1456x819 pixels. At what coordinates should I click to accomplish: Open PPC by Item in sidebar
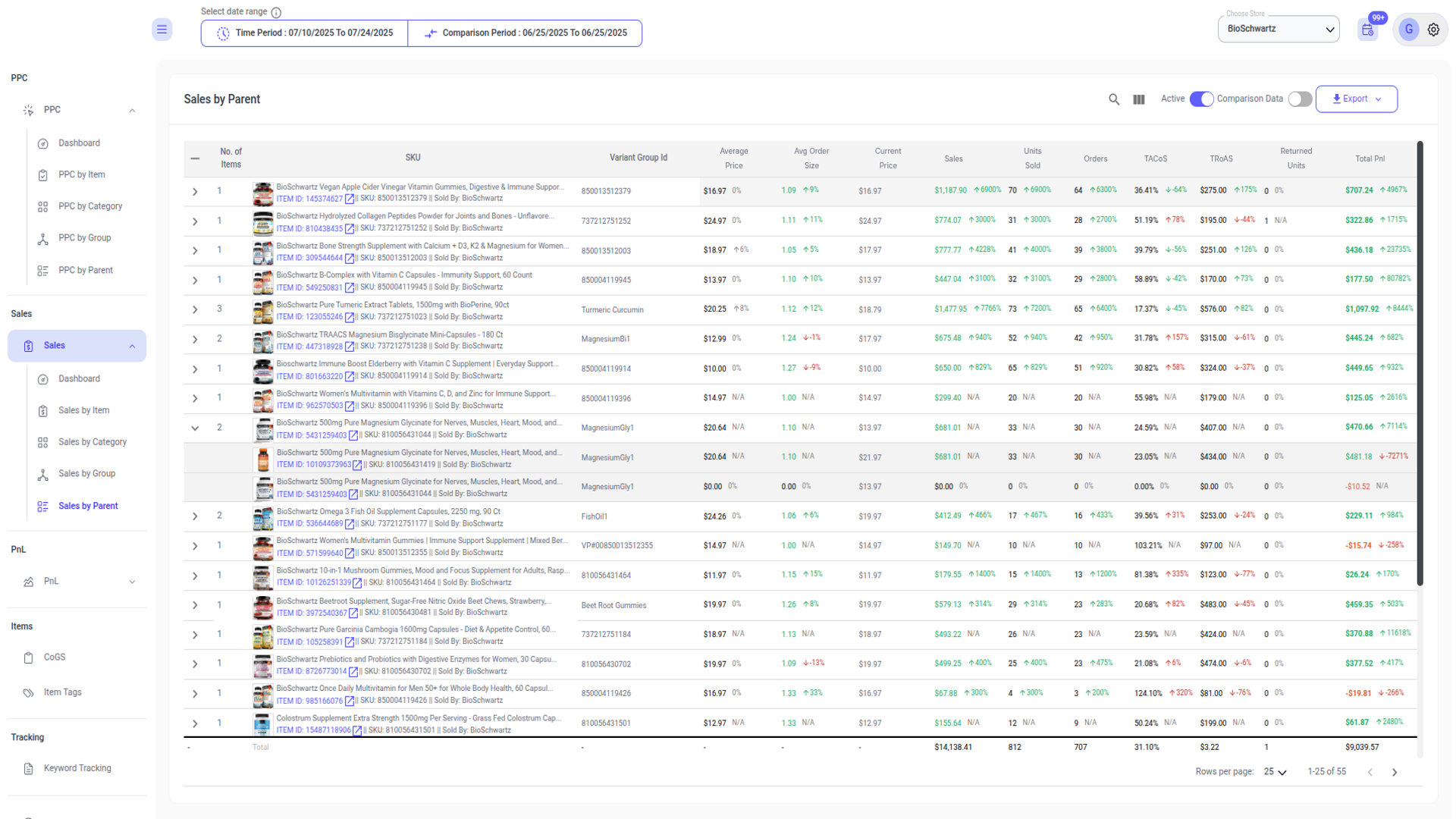pos(81,175)
